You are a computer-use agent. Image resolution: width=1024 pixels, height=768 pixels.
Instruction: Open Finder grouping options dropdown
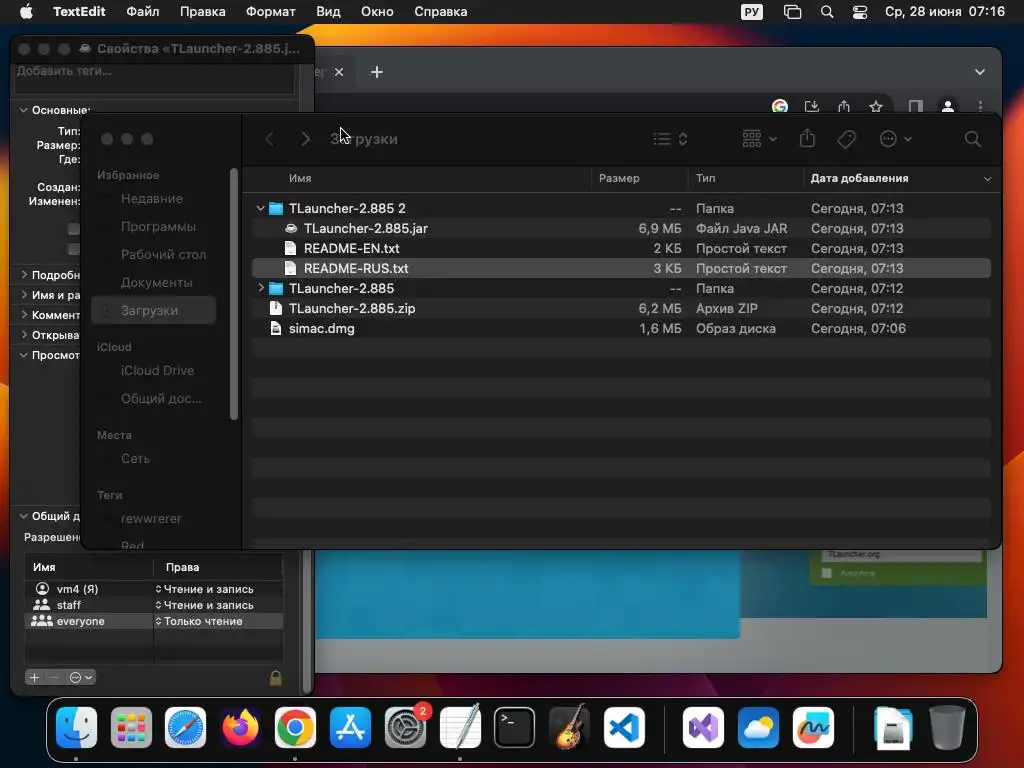point(760,139)
